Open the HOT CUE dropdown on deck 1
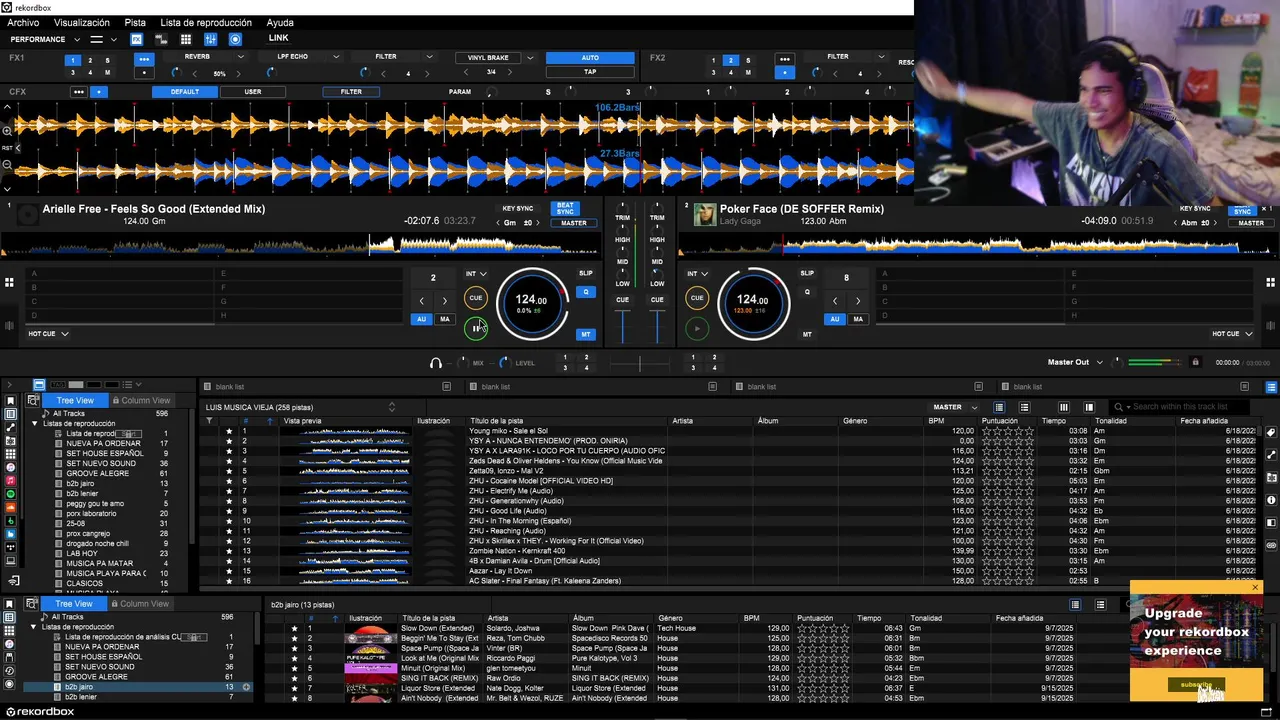1280x720 pixels. [48, 334]
